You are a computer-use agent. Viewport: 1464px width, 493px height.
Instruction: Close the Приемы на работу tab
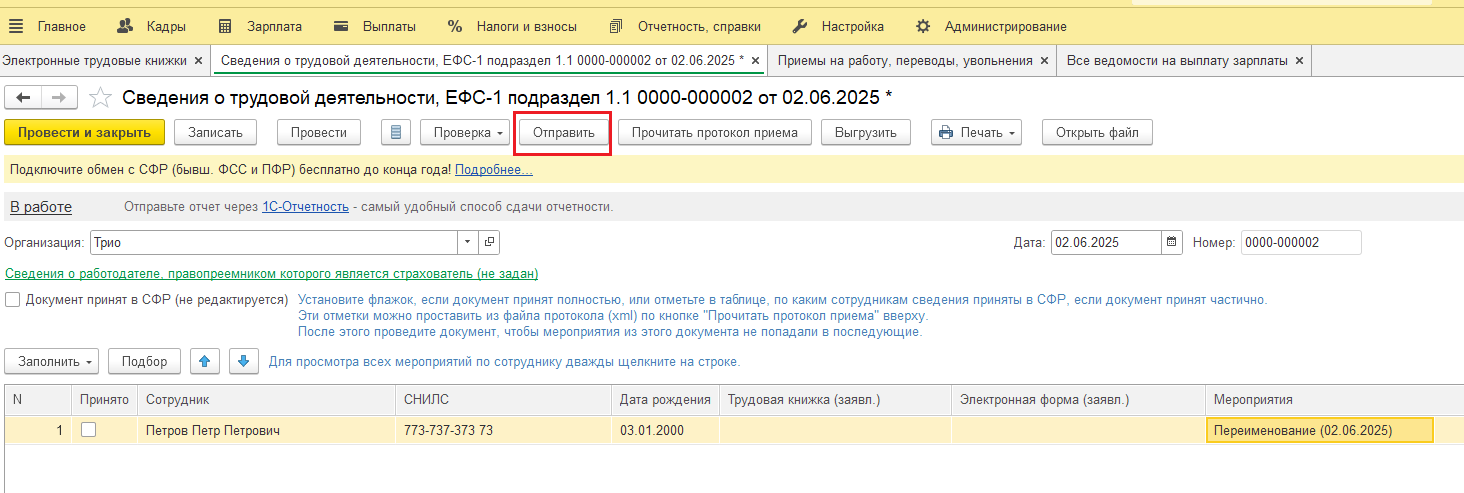coord(1044,61)
